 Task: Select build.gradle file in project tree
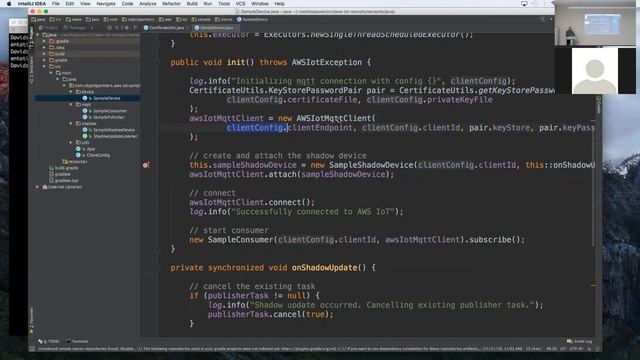pos(64,168)
